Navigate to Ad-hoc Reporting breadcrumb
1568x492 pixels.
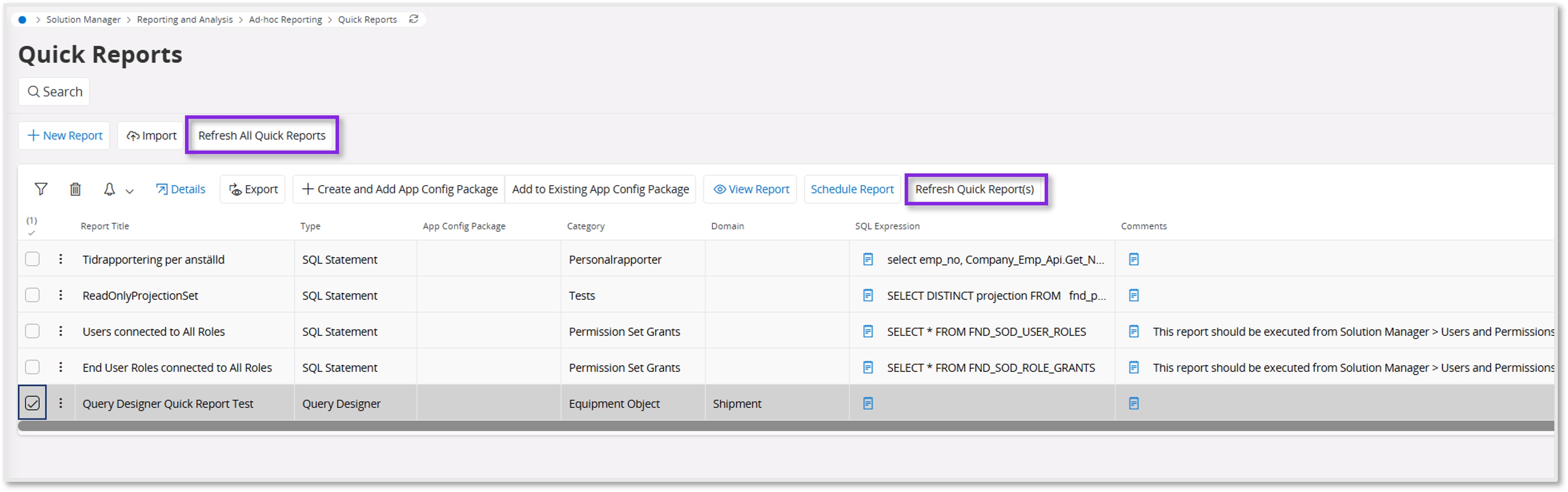285,19
